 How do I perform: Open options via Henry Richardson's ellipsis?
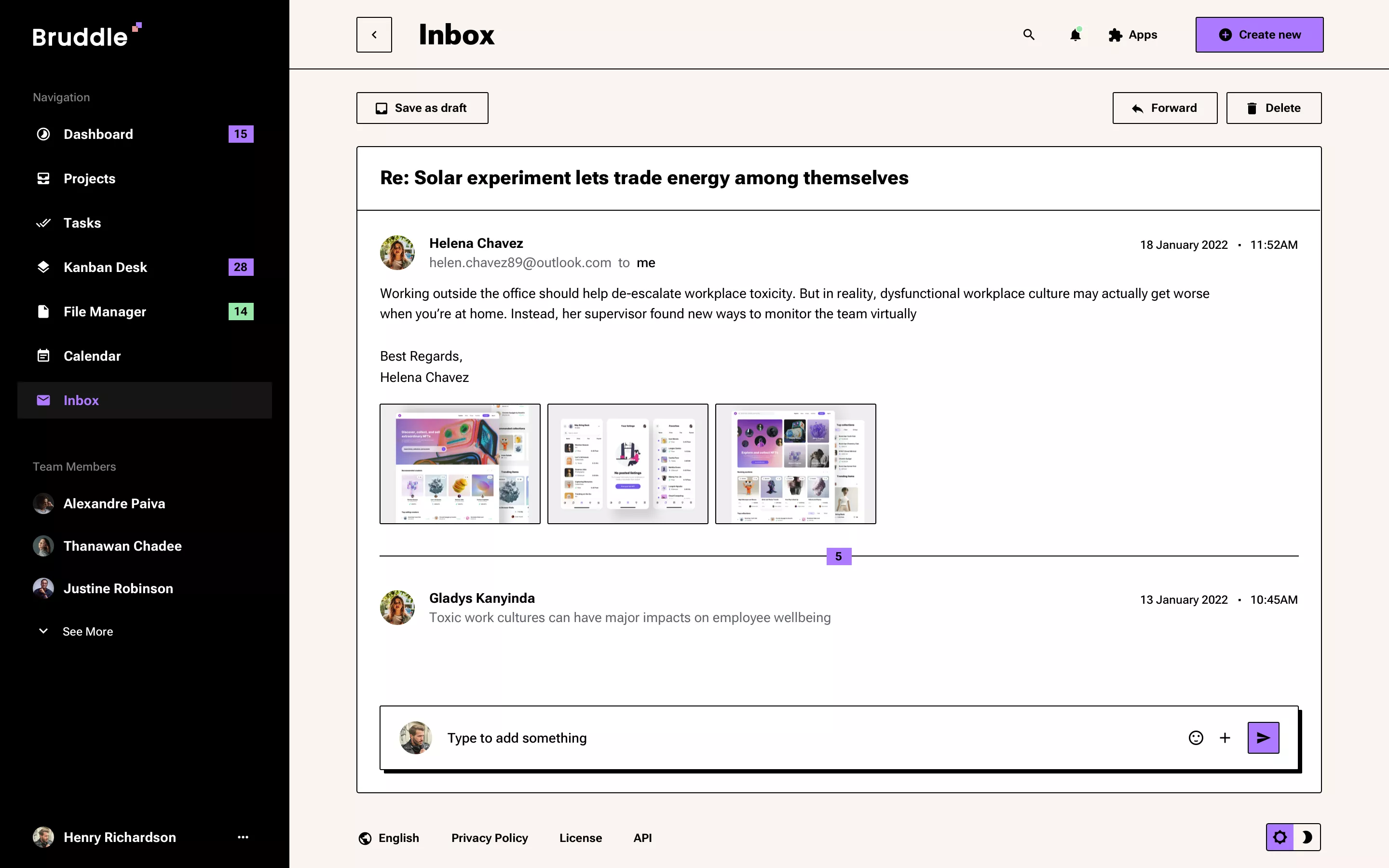point(244,837)
